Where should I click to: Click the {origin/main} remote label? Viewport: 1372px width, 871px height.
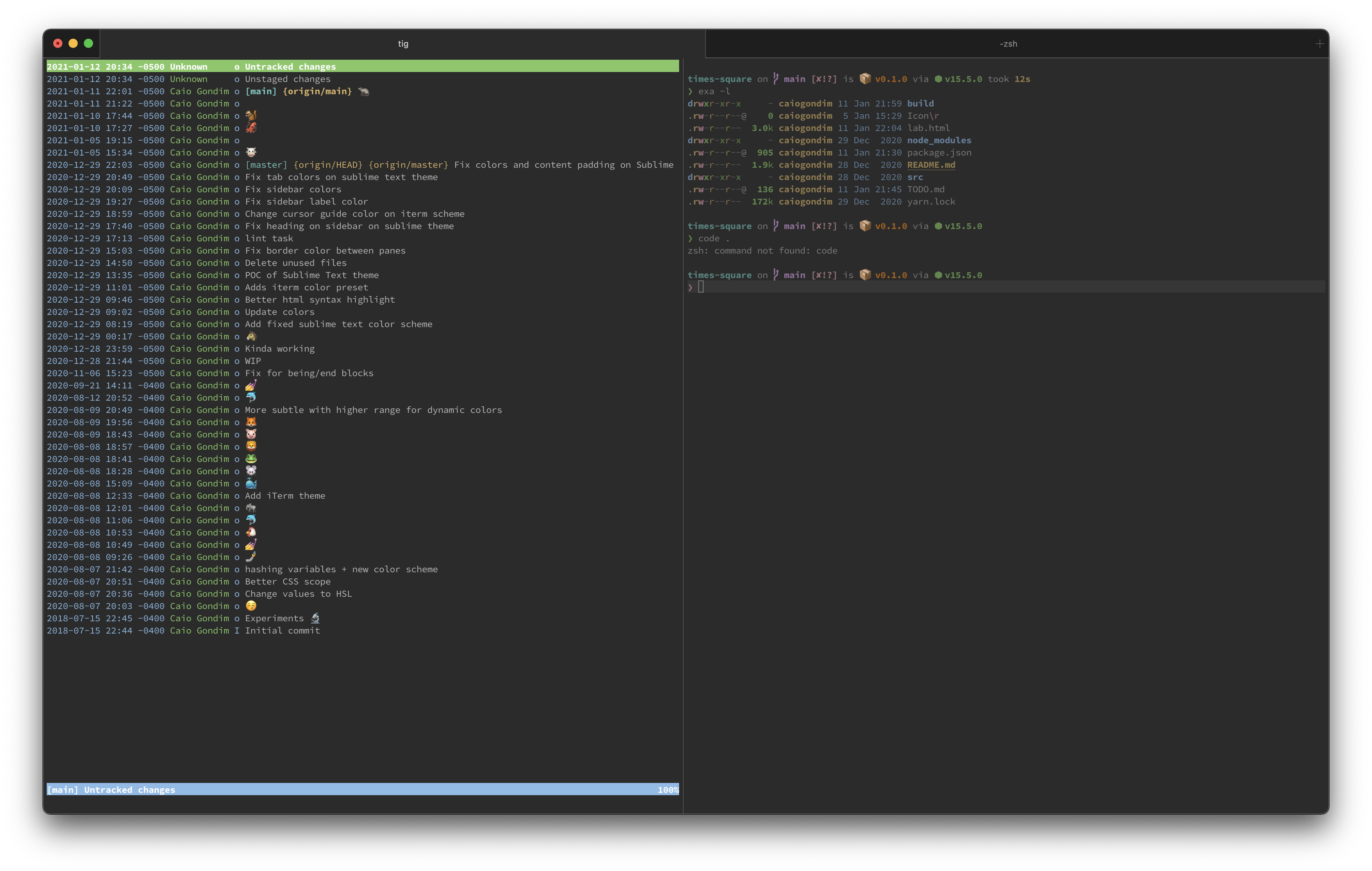tap(317, 91)
